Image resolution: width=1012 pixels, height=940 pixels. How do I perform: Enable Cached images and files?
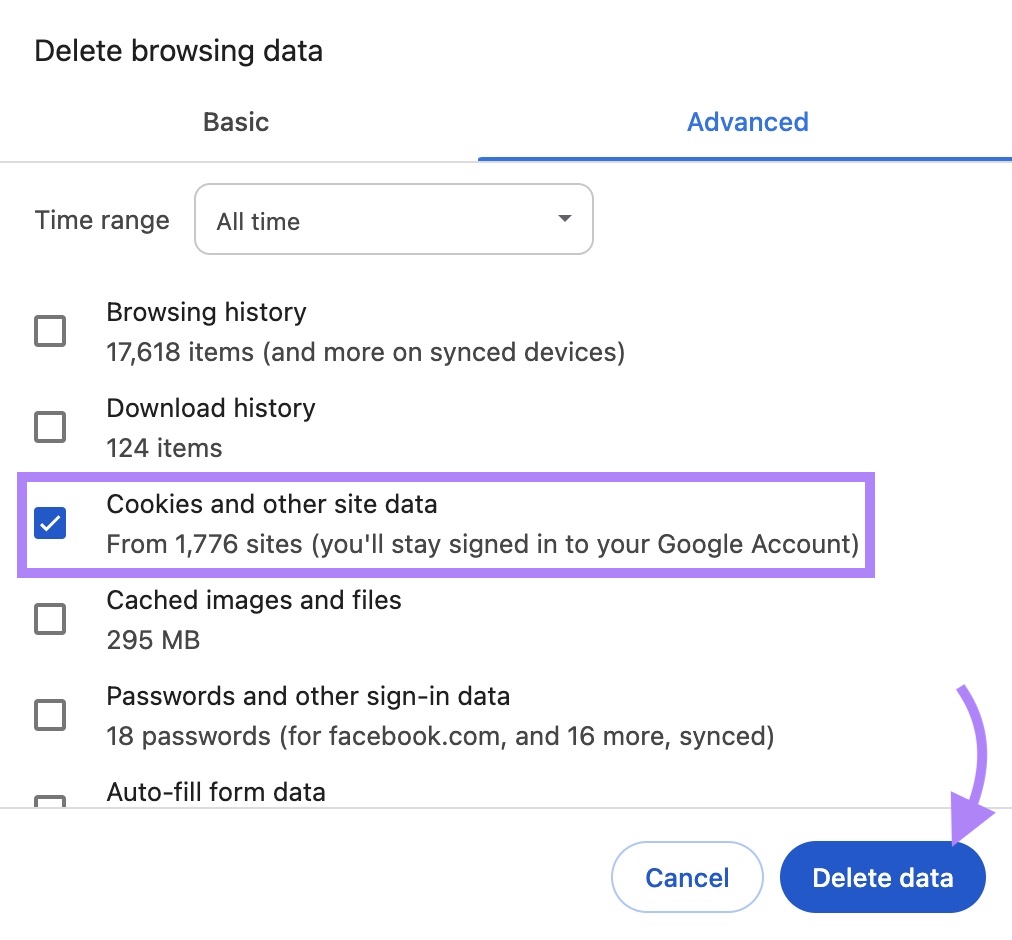click(50, 618)
